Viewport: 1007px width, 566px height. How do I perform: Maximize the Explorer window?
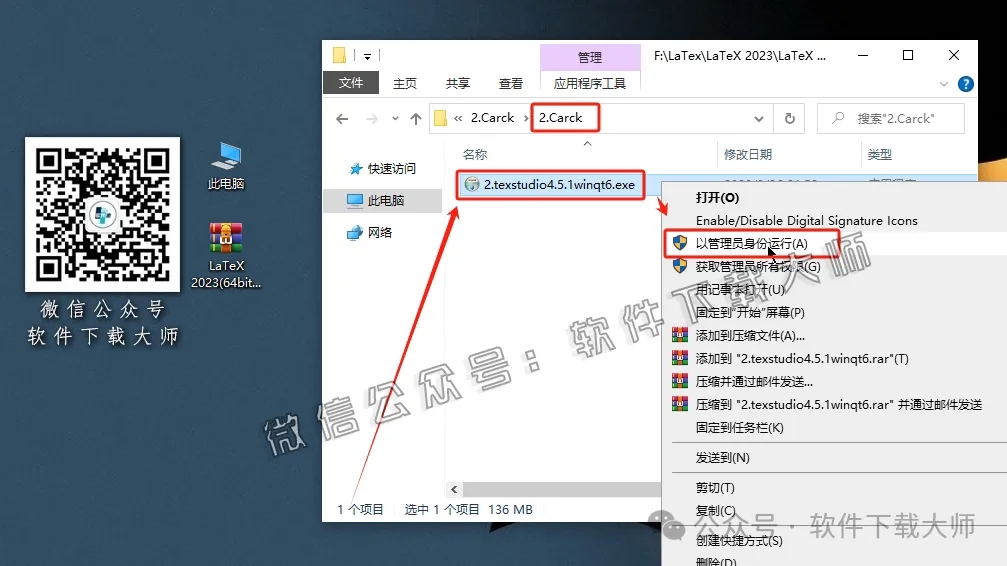click(x=908, y=55)
